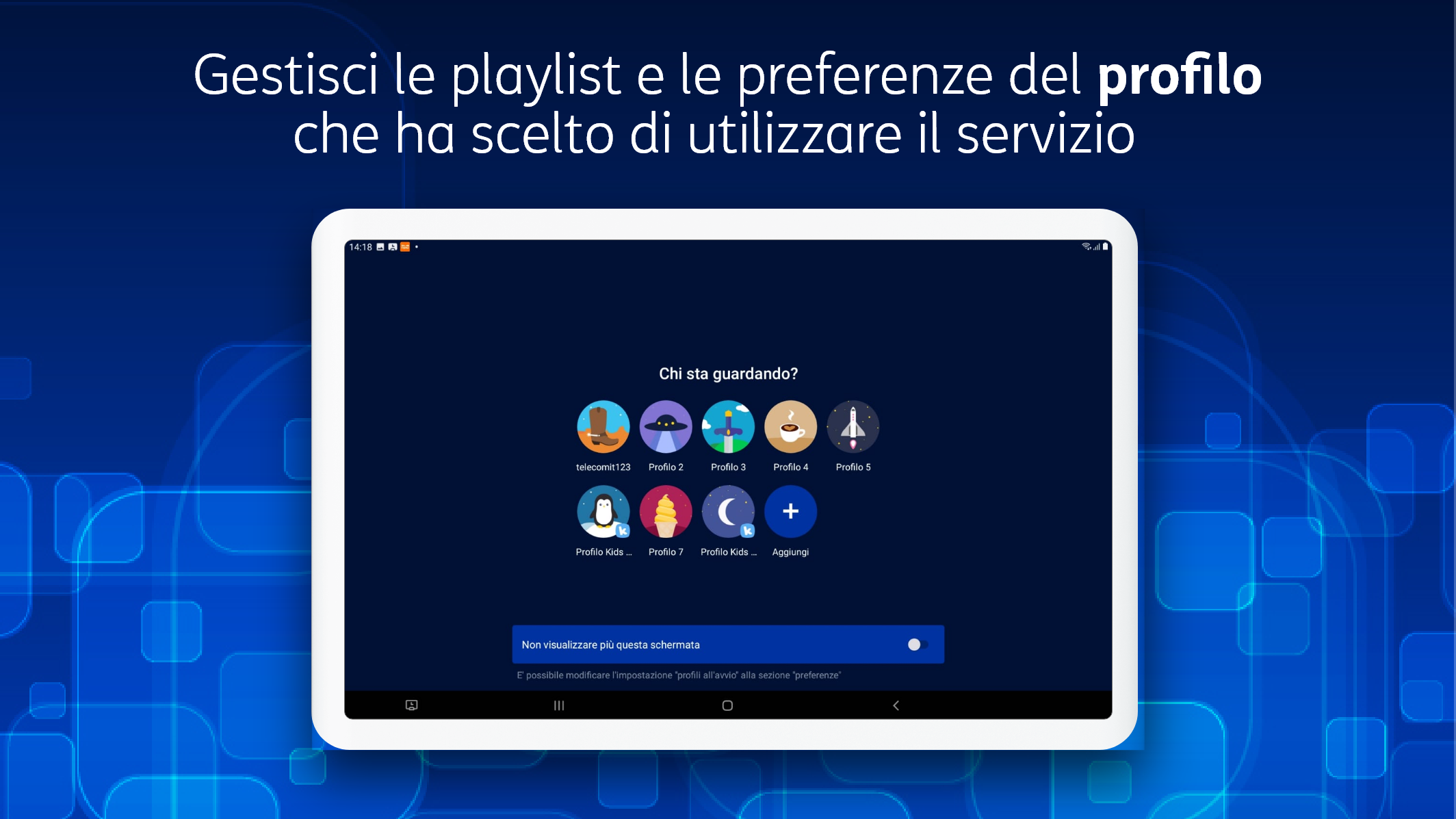Open Profilo 3 sword avatar
The height and width of the screenshot is (819, 1456).
click(x=728, y=427)
